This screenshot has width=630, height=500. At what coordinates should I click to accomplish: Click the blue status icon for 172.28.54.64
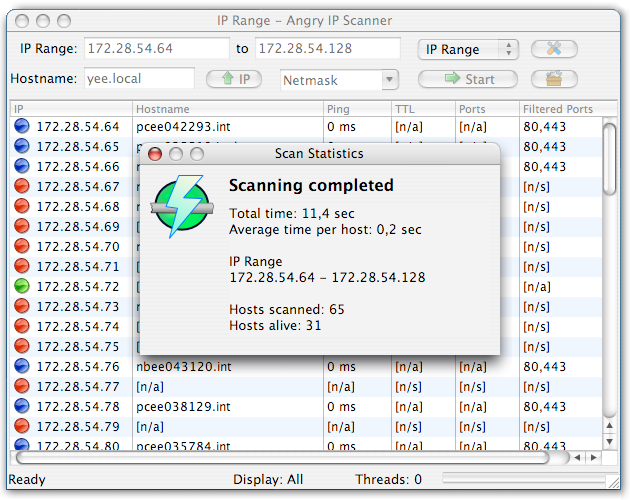22,126
